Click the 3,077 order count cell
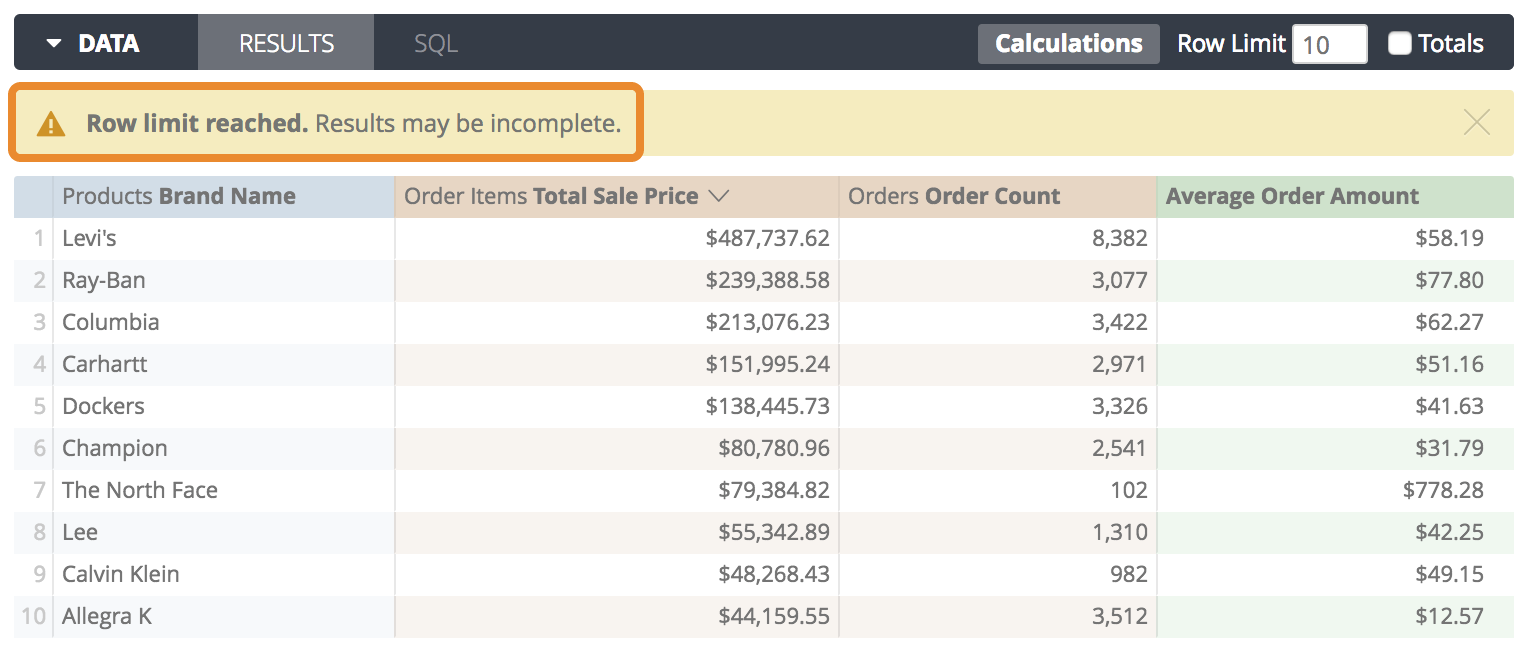The image size is (1530, 656). 997,280
